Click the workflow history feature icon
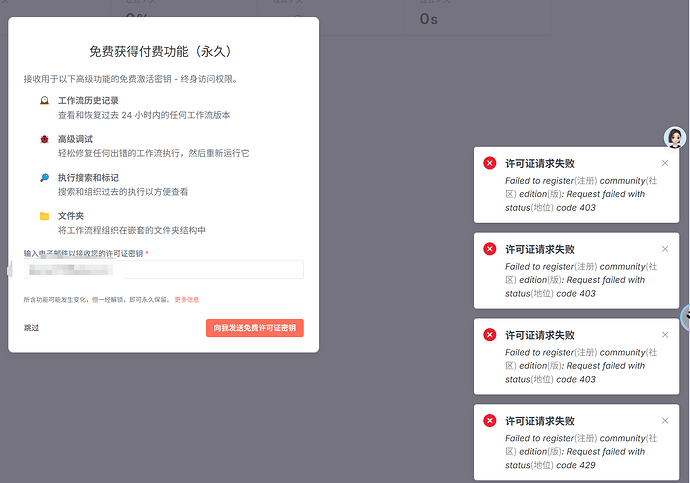690x483 pixels. 44,102
